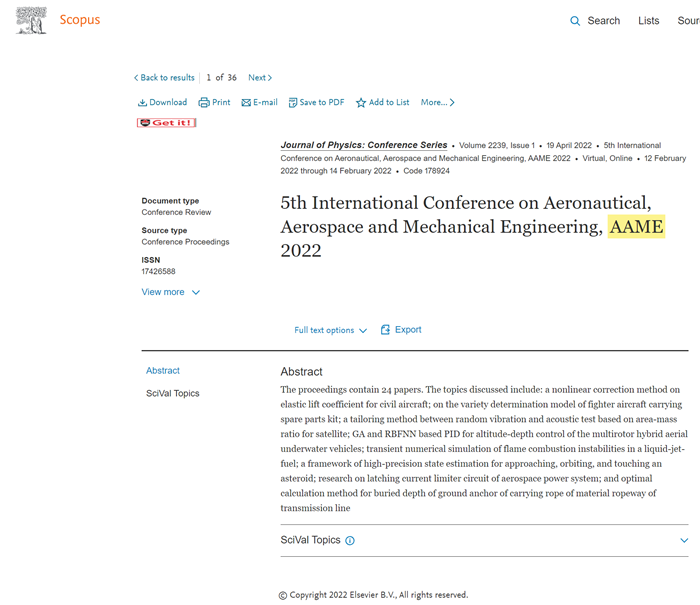Click Add to List text

[389, 102]
